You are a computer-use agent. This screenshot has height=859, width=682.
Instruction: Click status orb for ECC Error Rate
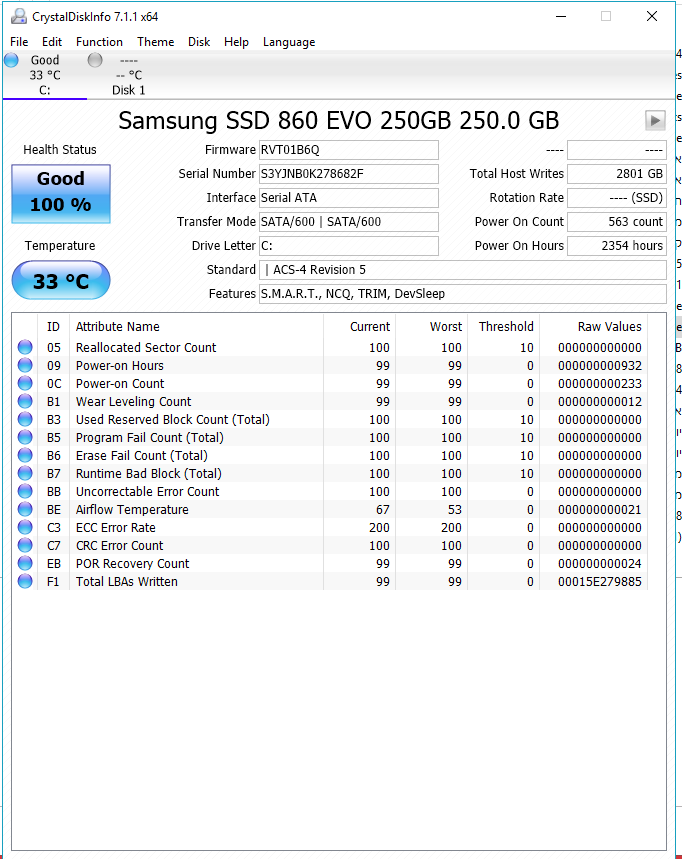25,527
